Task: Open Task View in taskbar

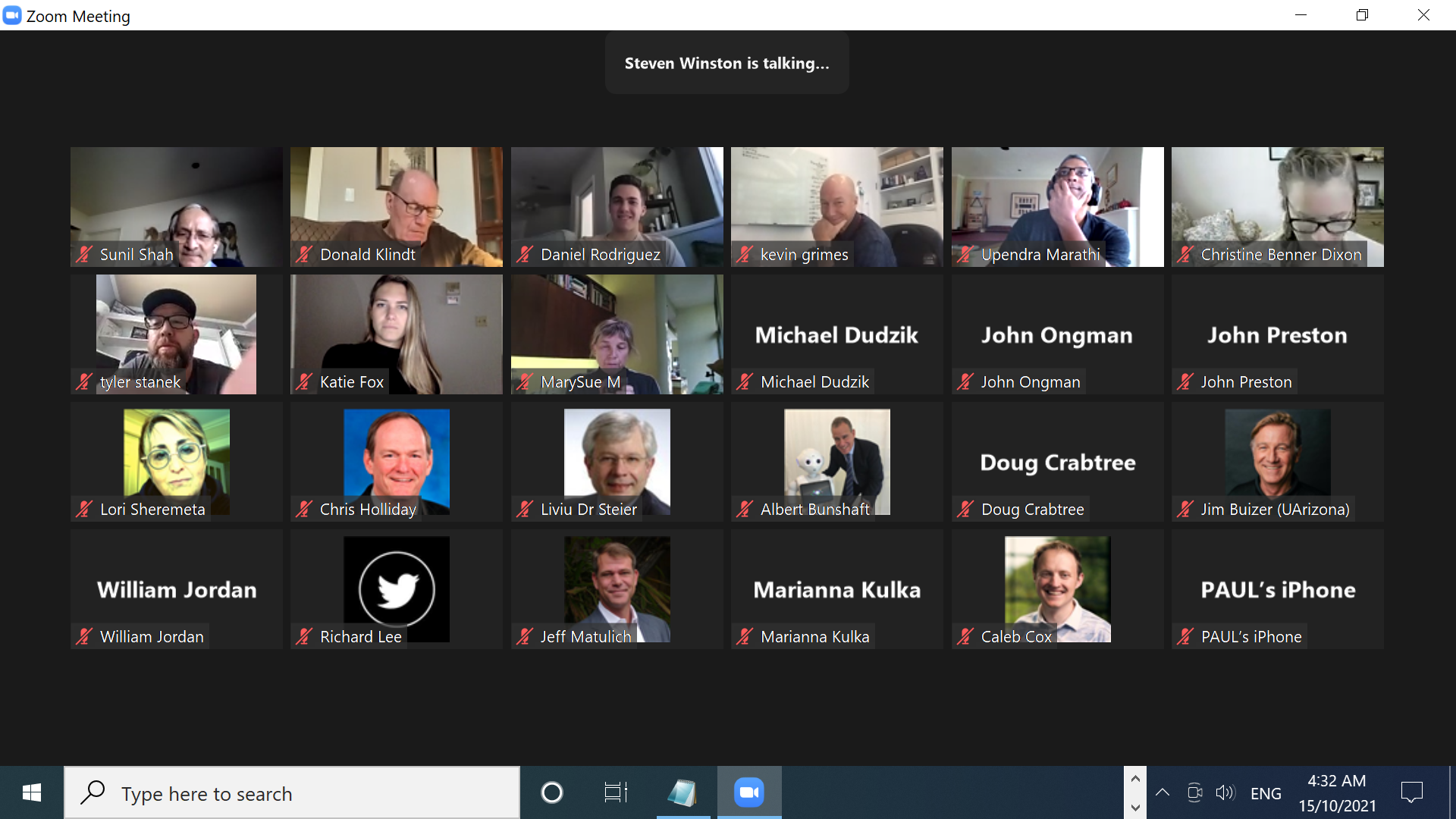Action: [615, 792]
